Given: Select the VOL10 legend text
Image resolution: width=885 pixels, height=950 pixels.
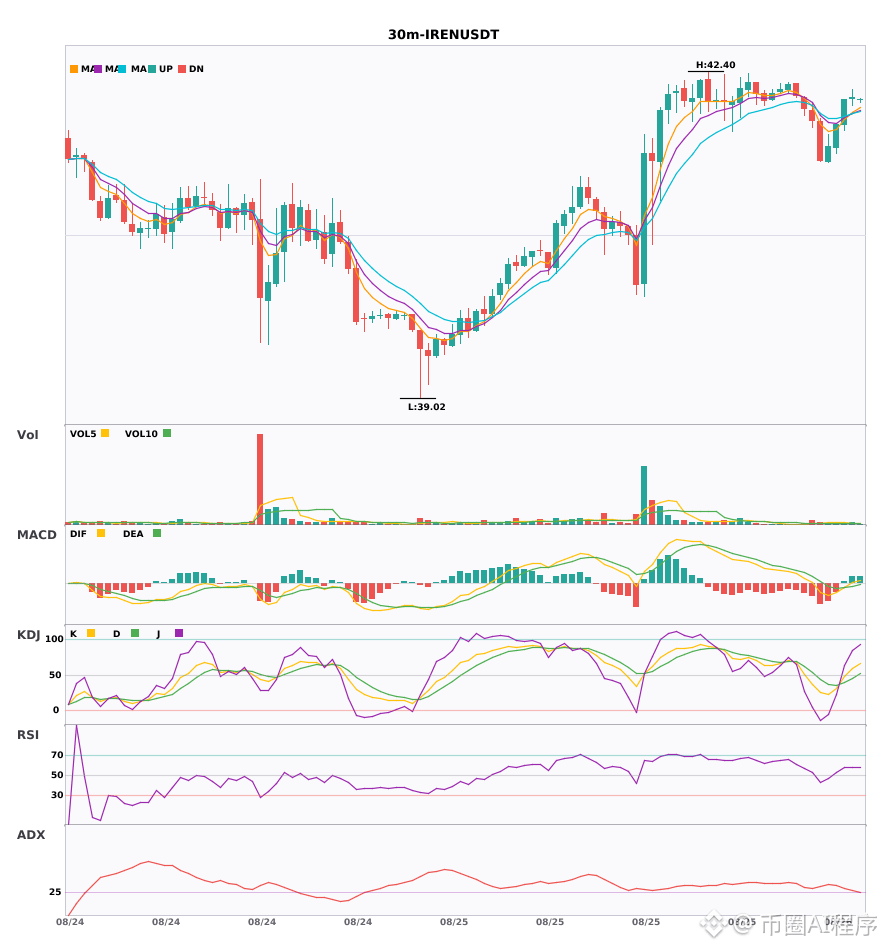Looking at the screenshot, I should [x=141, y=434].
